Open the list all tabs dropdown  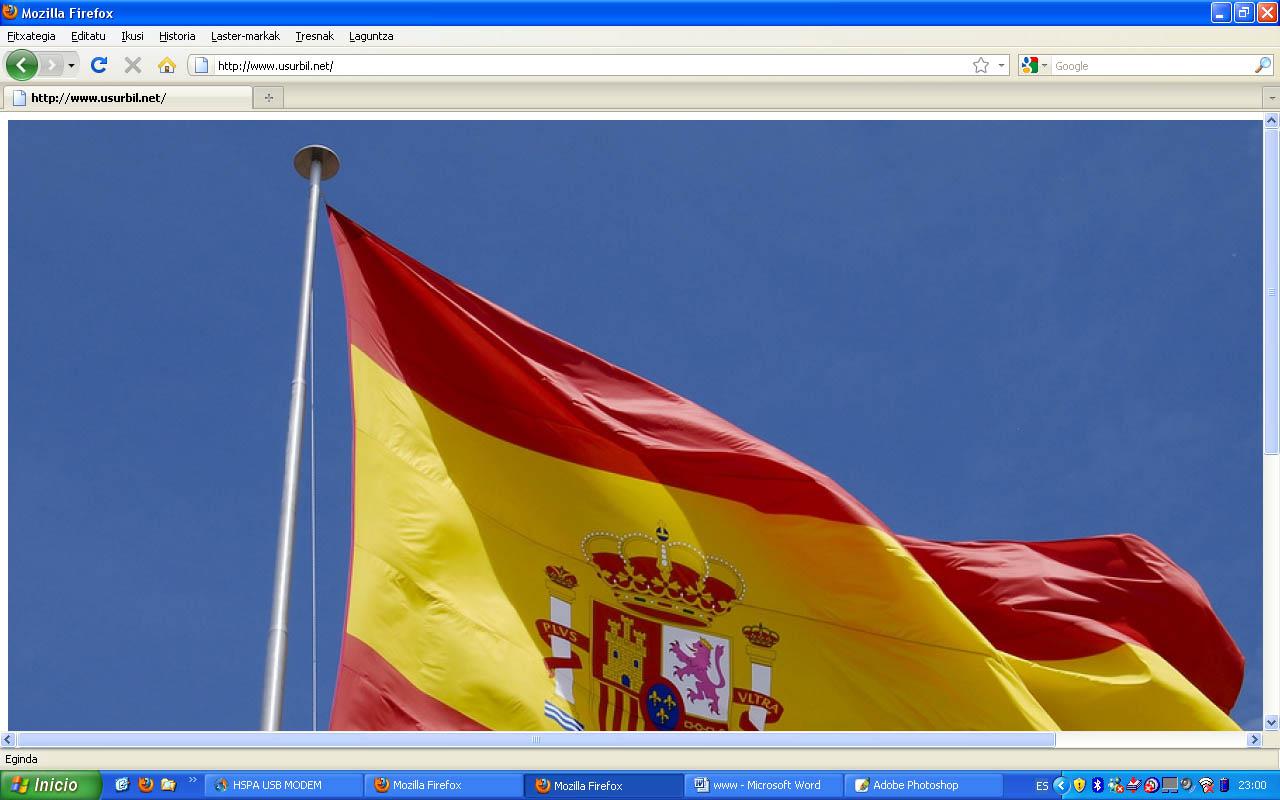coord(1271,98)
